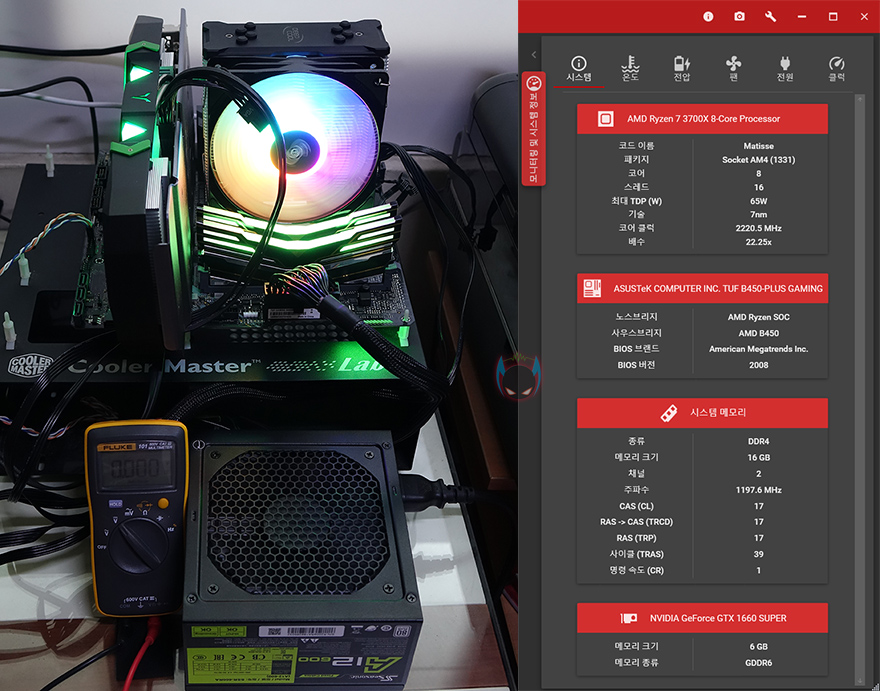This screenshot has height=691, width=880.
Task: Open the 팬 fan tab
Action: 733,69
